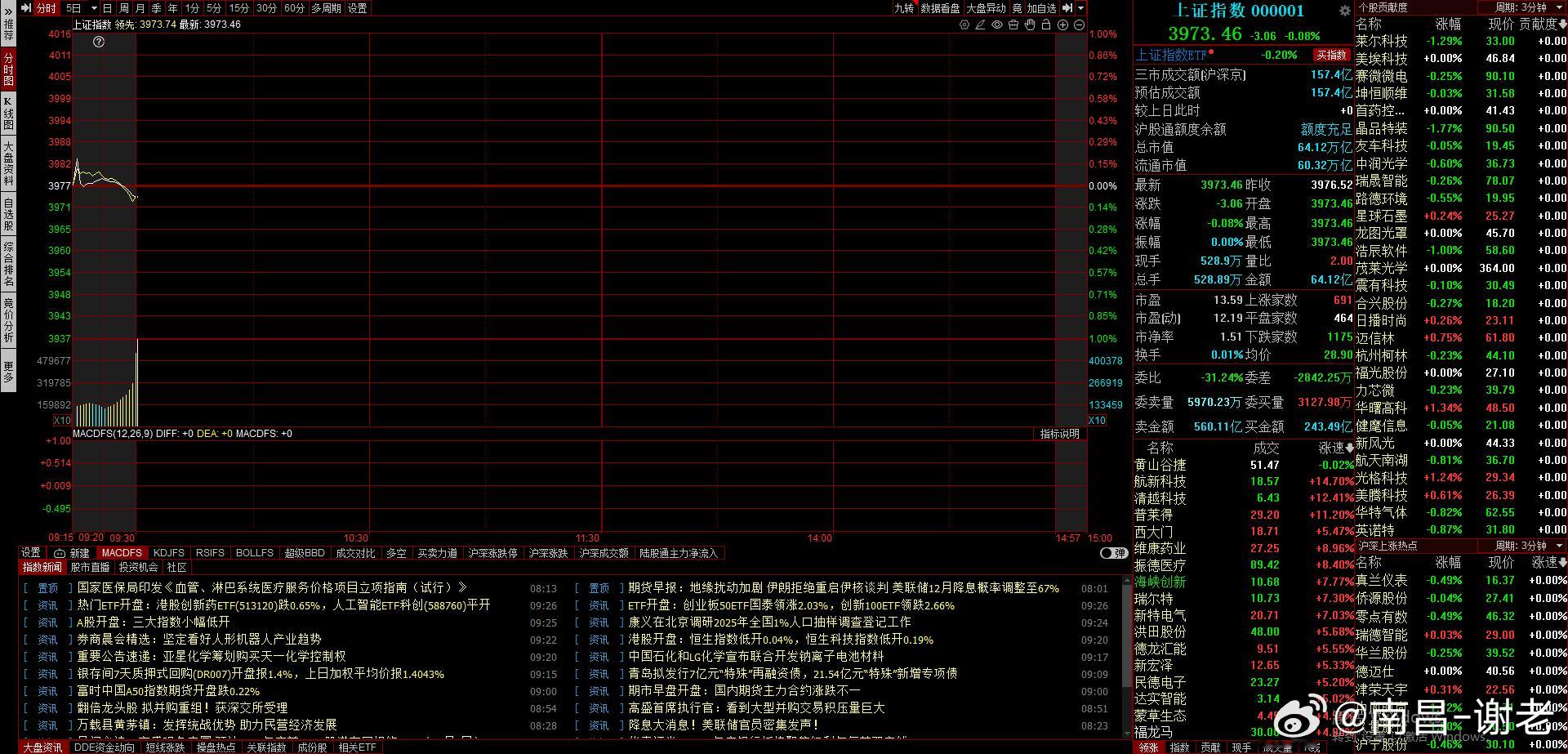
Task: Click the help question mark icon on chart
Action: pos(99,42)
